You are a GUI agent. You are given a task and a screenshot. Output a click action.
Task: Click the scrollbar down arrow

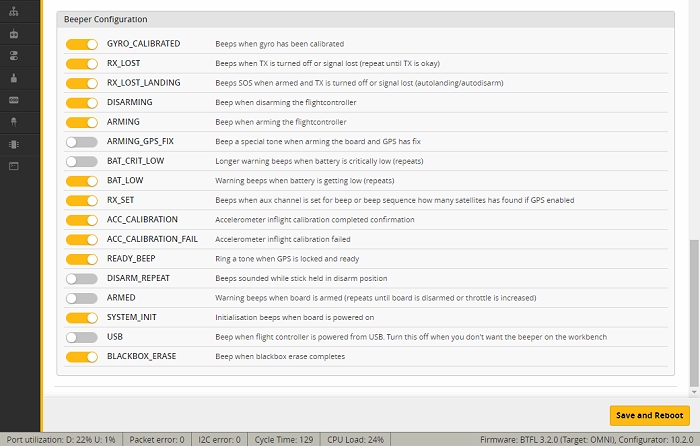pyautogui.click(x=694, y=392)
